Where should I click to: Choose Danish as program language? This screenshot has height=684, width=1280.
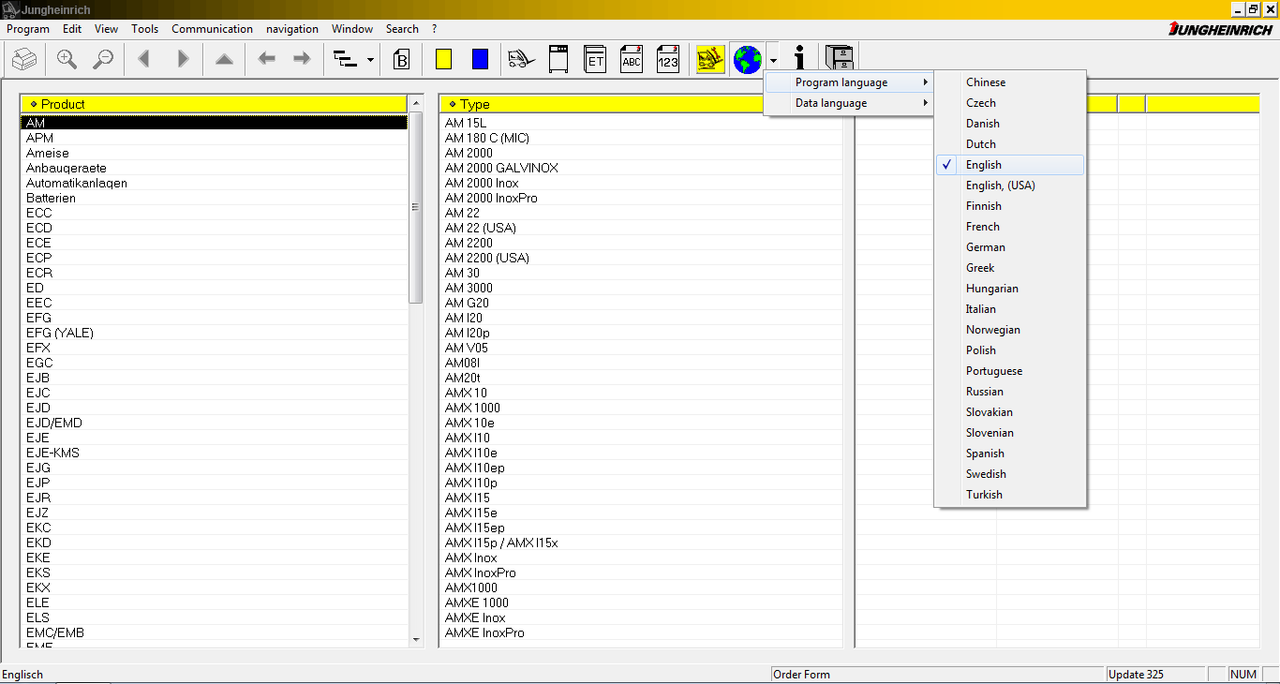tap(1010, 123)
